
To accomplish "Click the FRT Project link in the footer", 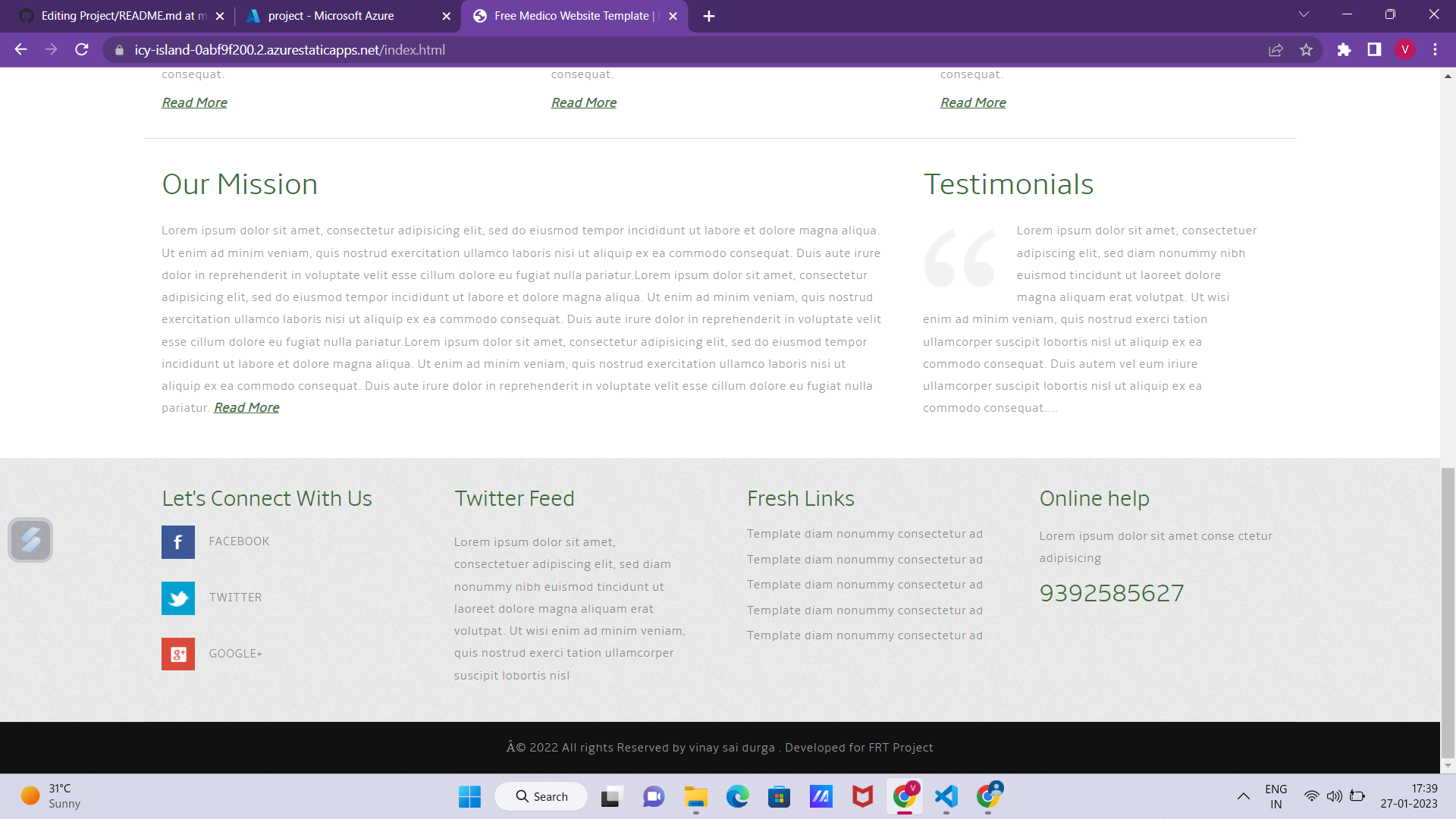I will click(901, 747).
